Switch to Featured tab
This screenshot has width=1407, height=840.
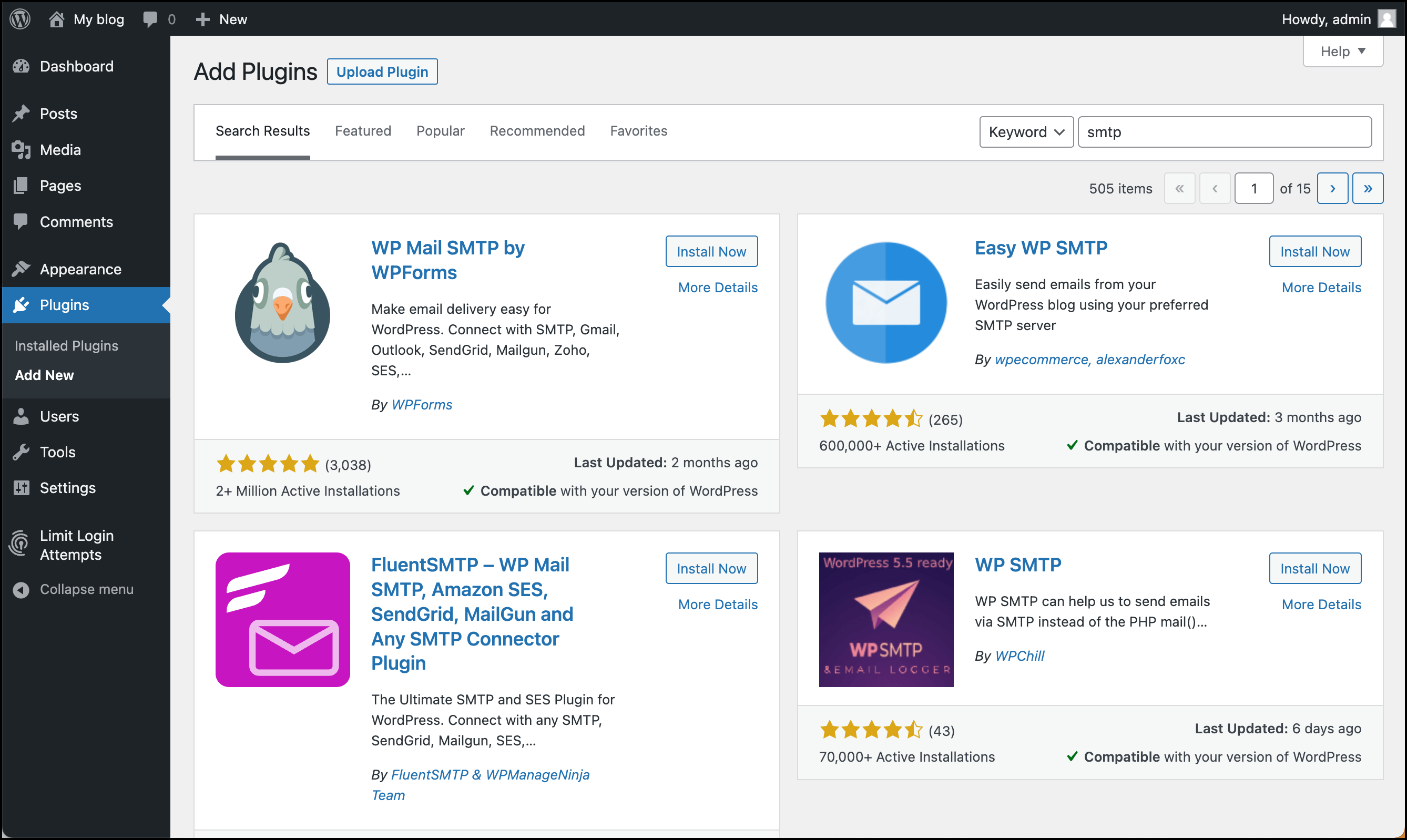click(363, 131)
